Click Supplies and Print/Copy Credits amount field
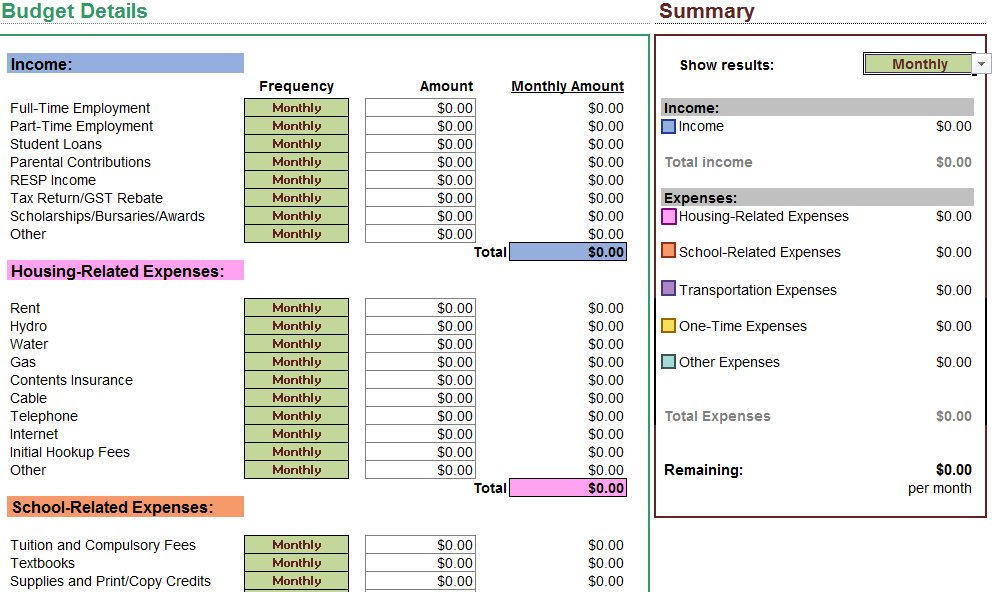Screen dimensions: 994x592 coord(420,581)
